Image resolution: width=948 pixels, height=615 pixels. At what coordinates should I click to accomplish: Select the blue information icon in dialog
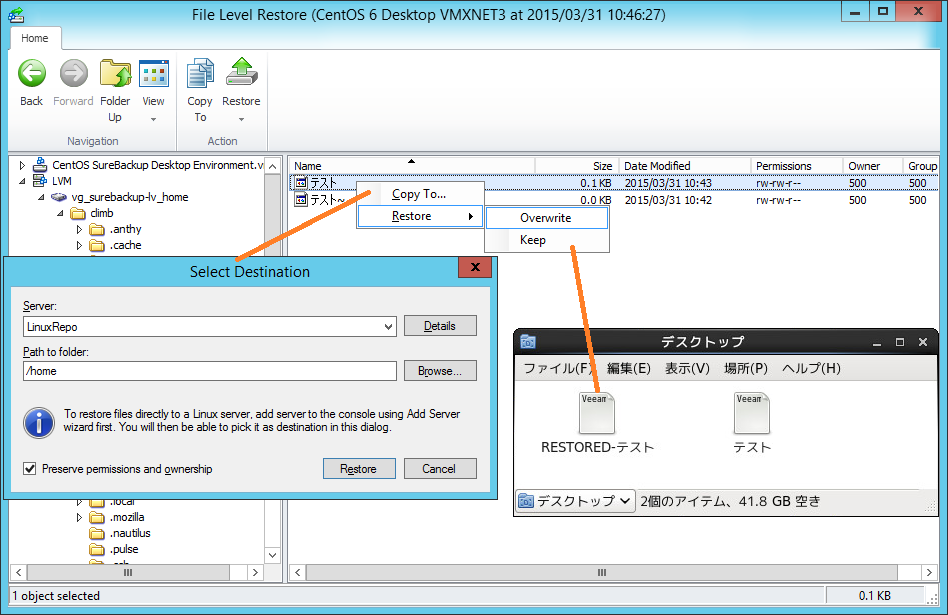point(39,422)
